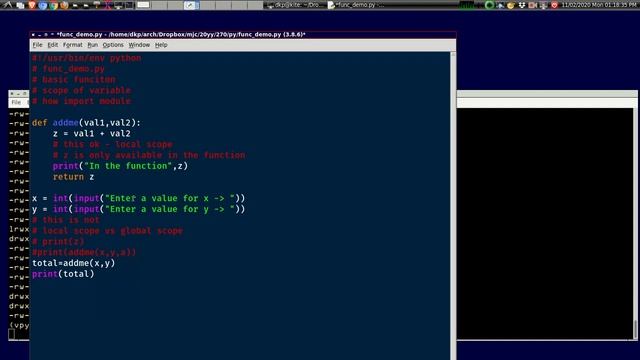
Task: Click the '# func_demo.py' comment line
Action: point(68,69)
